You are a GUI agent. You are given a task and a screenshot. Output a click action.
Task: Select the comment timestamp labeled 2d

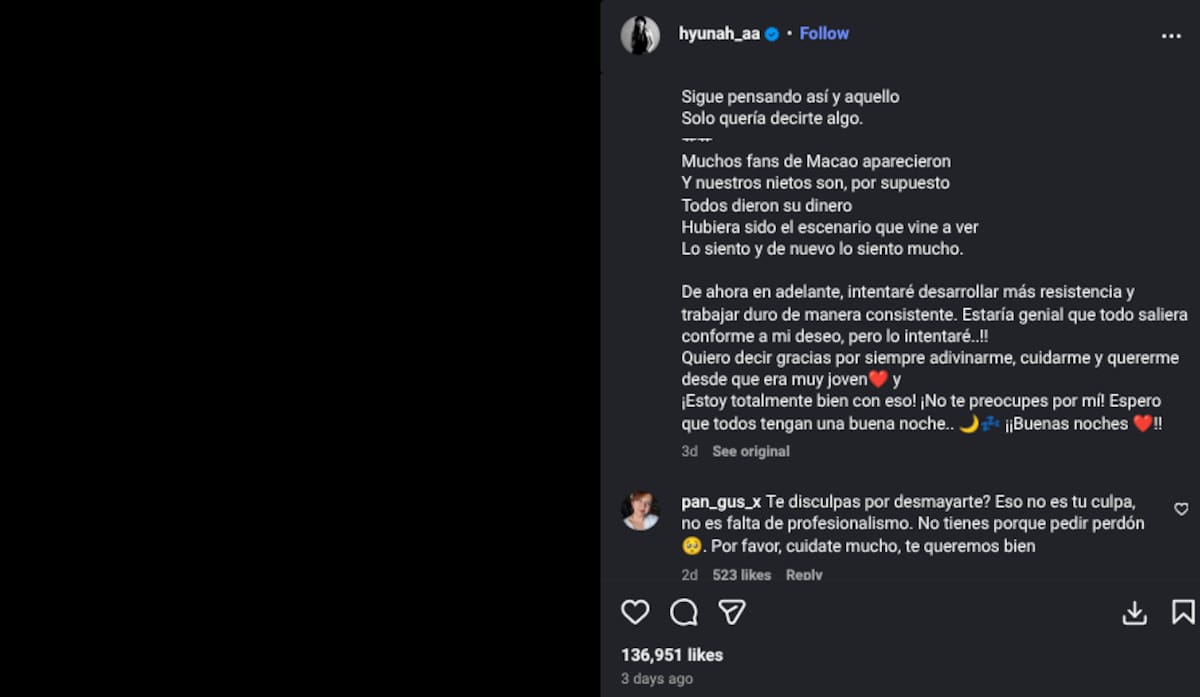688,575
